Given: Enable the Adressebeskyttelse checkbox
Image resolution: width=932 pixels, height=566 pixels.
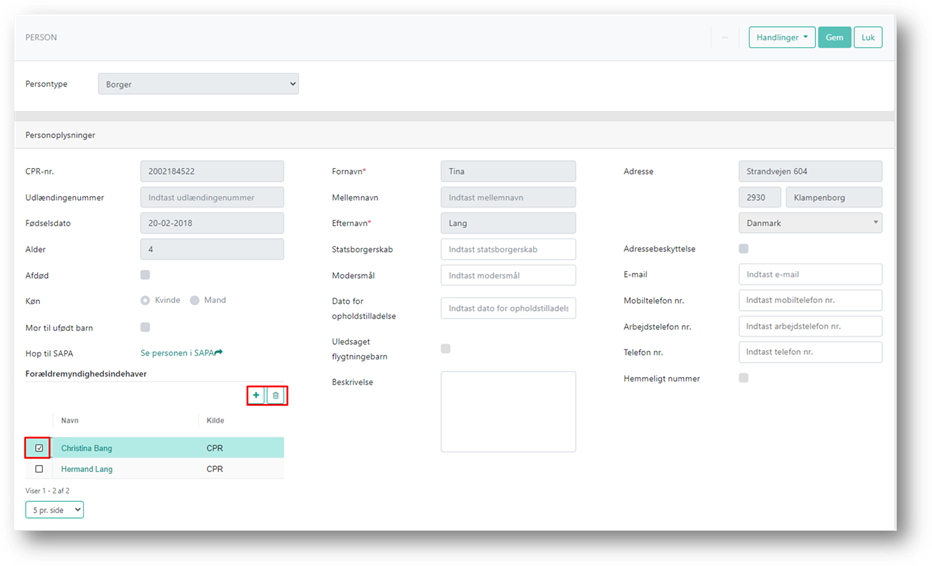Looking at the screenshot, I should point(744,249).
